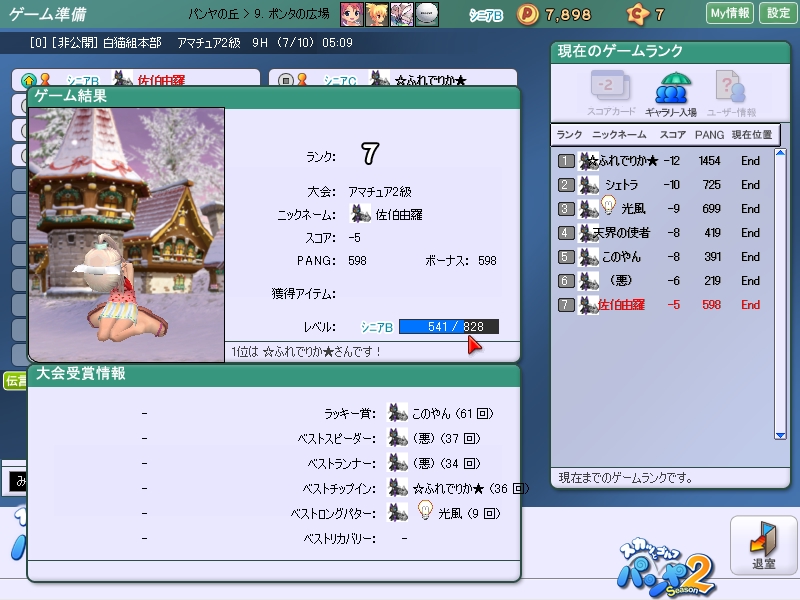Screen dimensions: 800x600
Task: Click the シニアB level label in top bar
Action: [x=486, y=15]
